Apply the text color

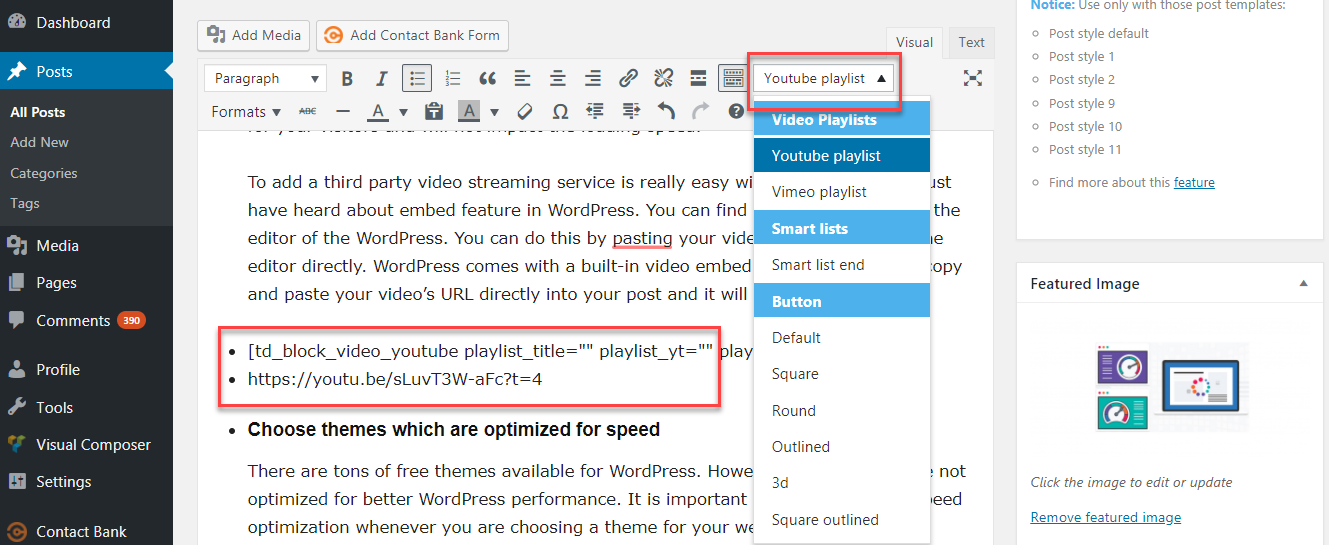click(x=378, y=111)
